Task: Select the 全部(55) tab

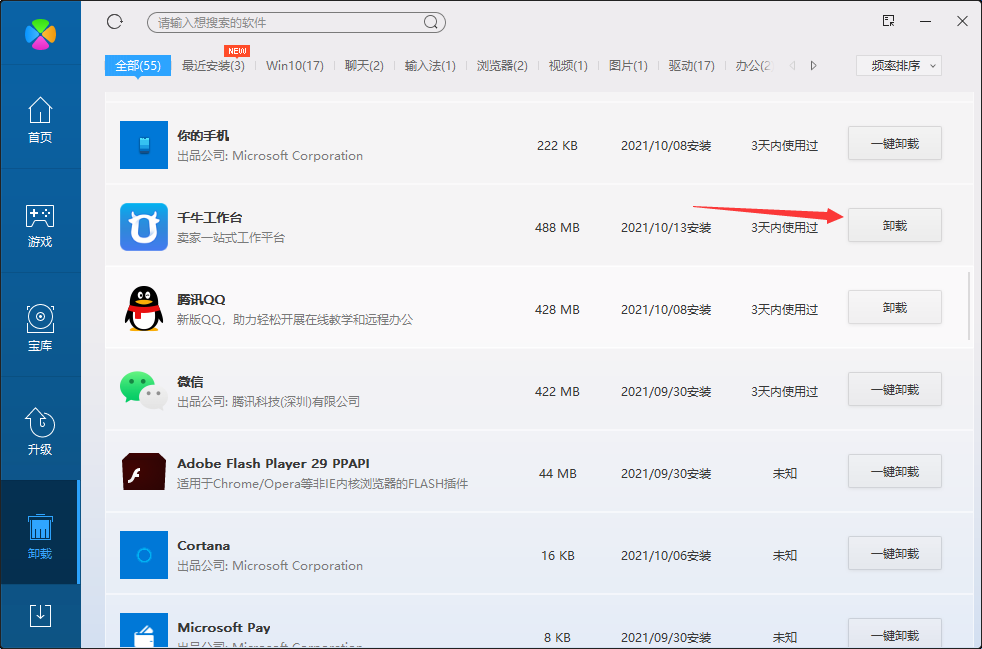Action: [x=138, y=66]
